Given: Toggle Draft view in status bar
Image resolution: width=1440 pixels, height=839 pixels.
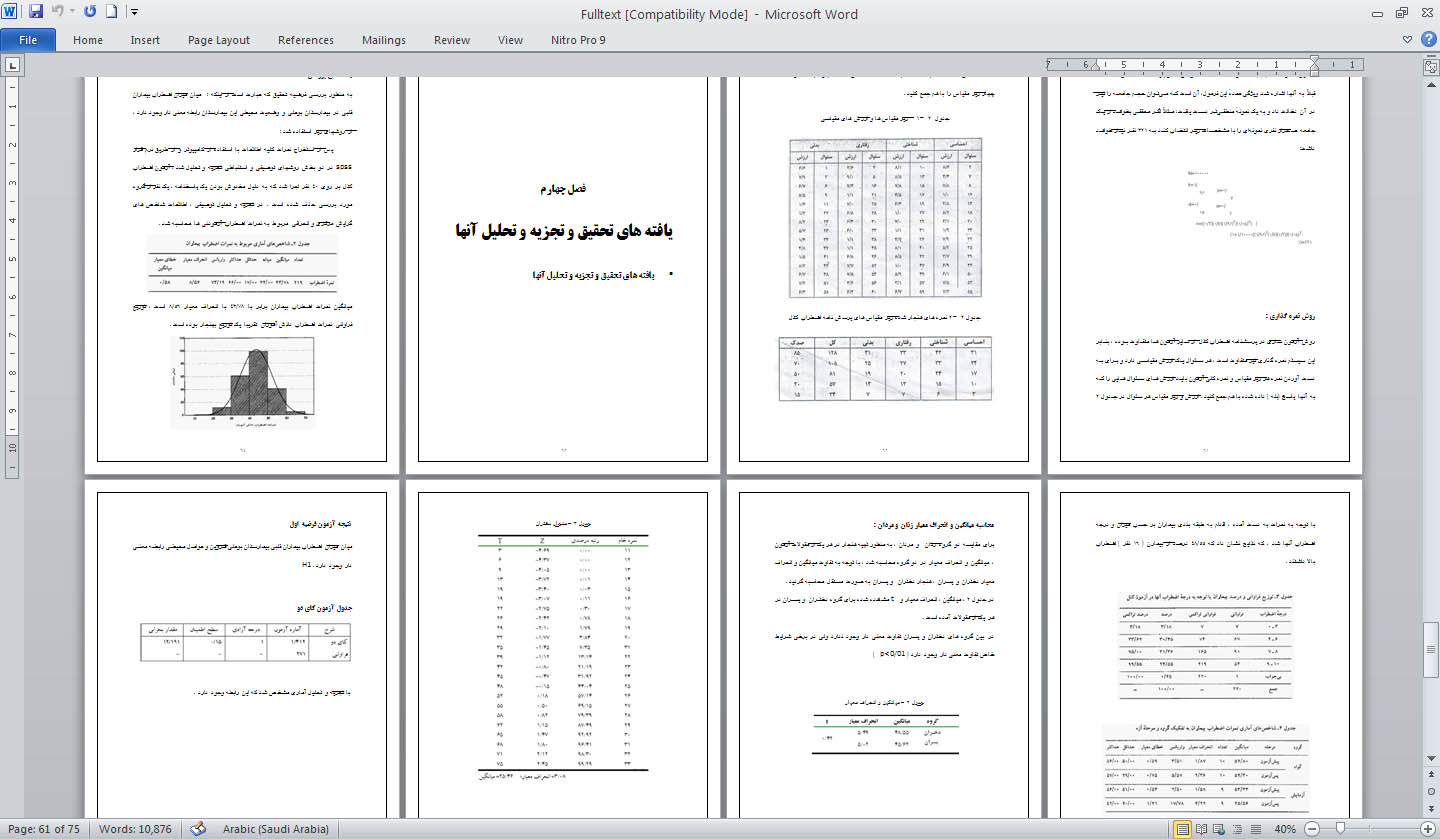Looking at the screenshot, I should point(1256,829).
